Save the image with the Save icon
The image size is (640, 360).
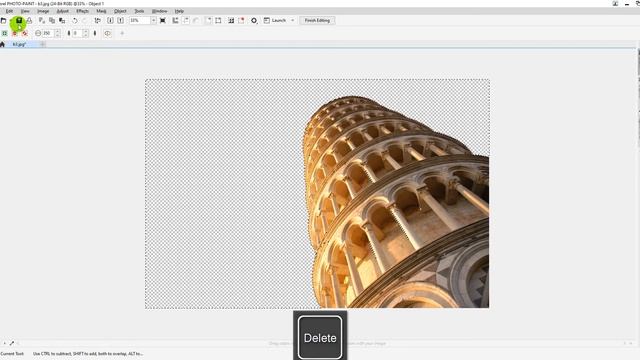19,20
